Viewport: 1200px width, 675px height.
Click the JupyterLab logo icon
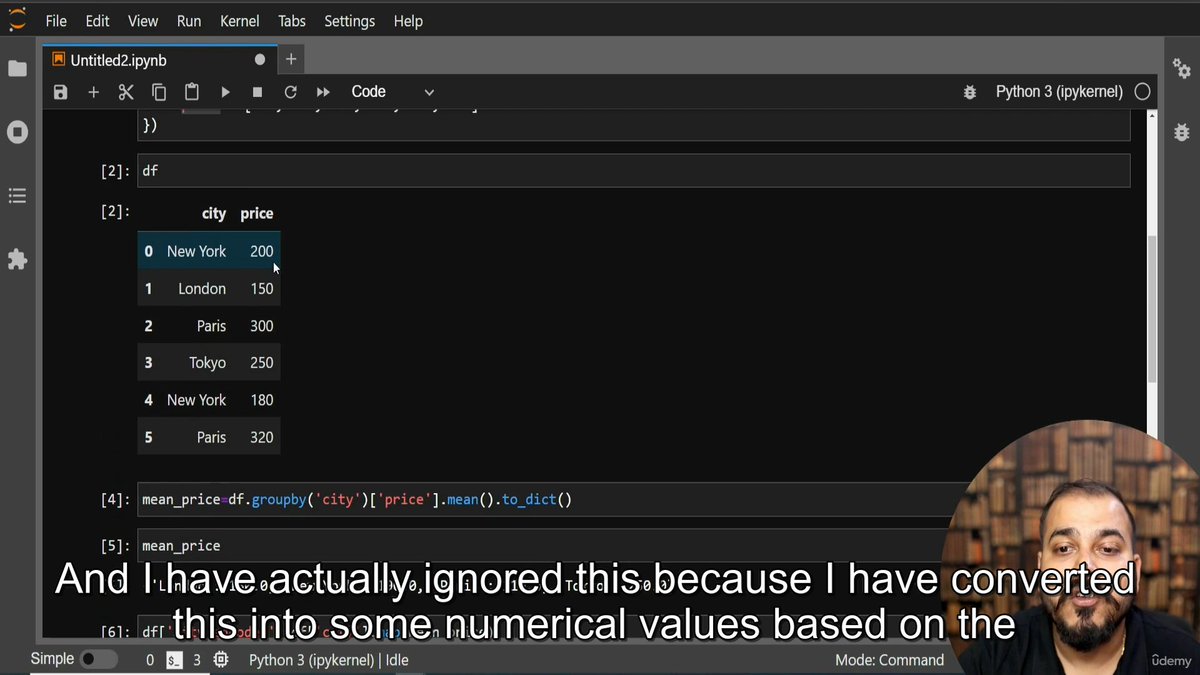click(x=17, y=19)
